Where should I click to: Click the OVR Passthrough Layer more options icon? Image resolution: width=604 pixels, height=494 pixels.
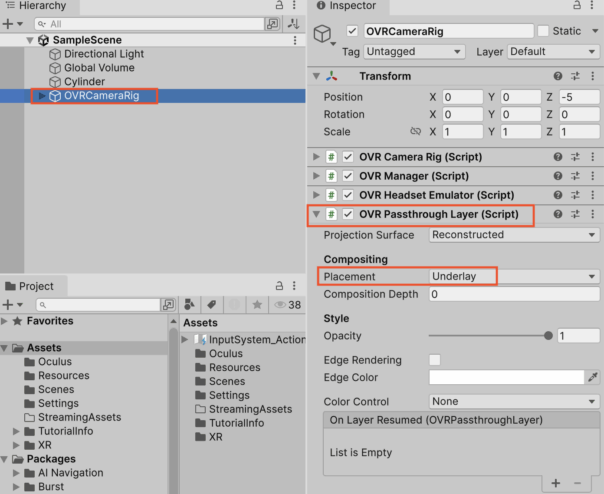(x=593, y=214)
